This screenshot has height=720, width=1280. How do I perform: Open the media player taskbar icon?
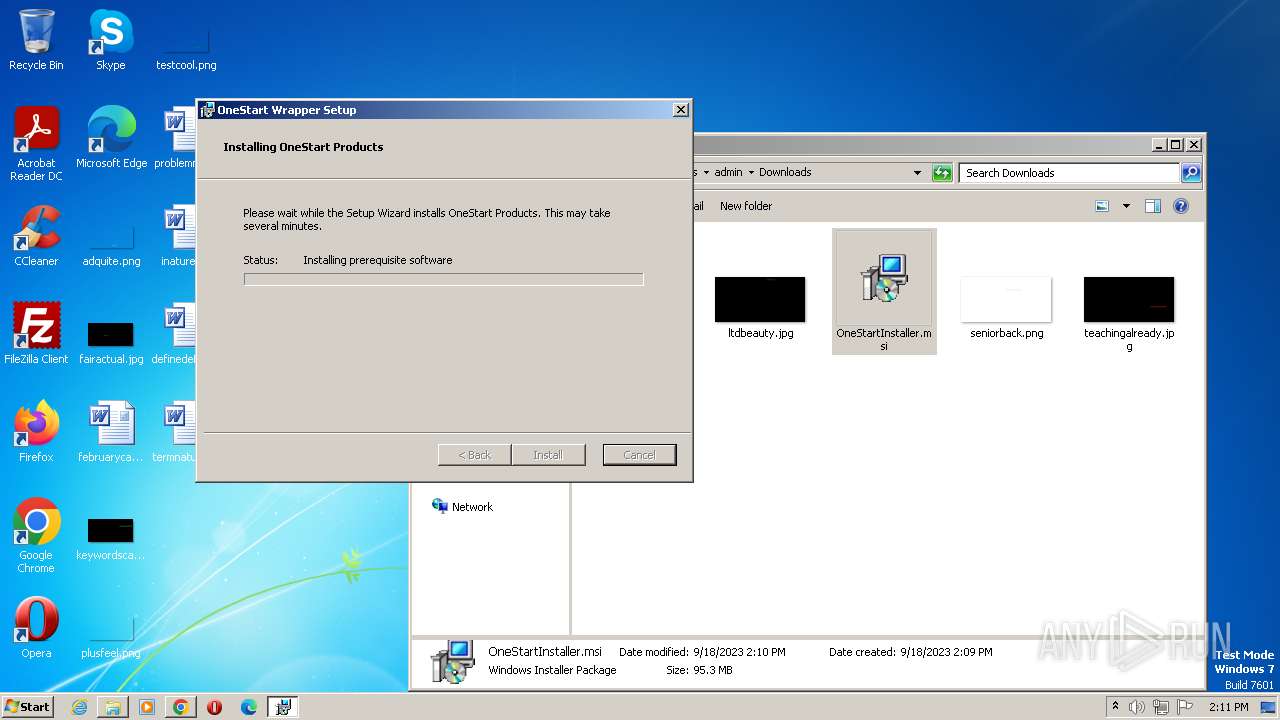click(x=147, y=707)
